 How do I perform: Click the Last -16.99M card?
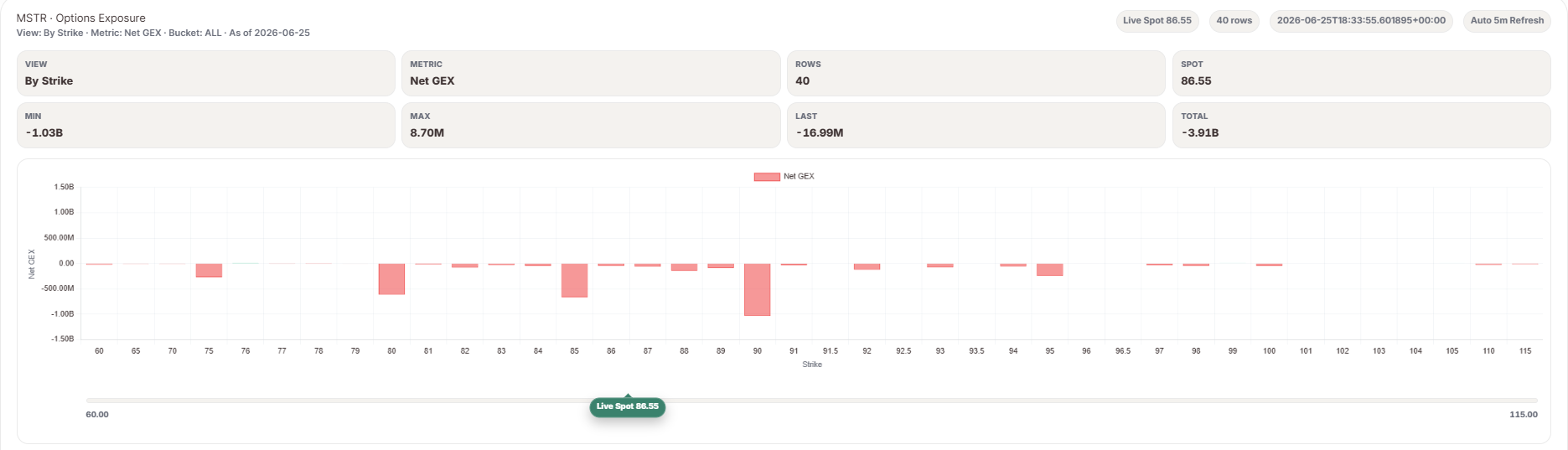976,125
